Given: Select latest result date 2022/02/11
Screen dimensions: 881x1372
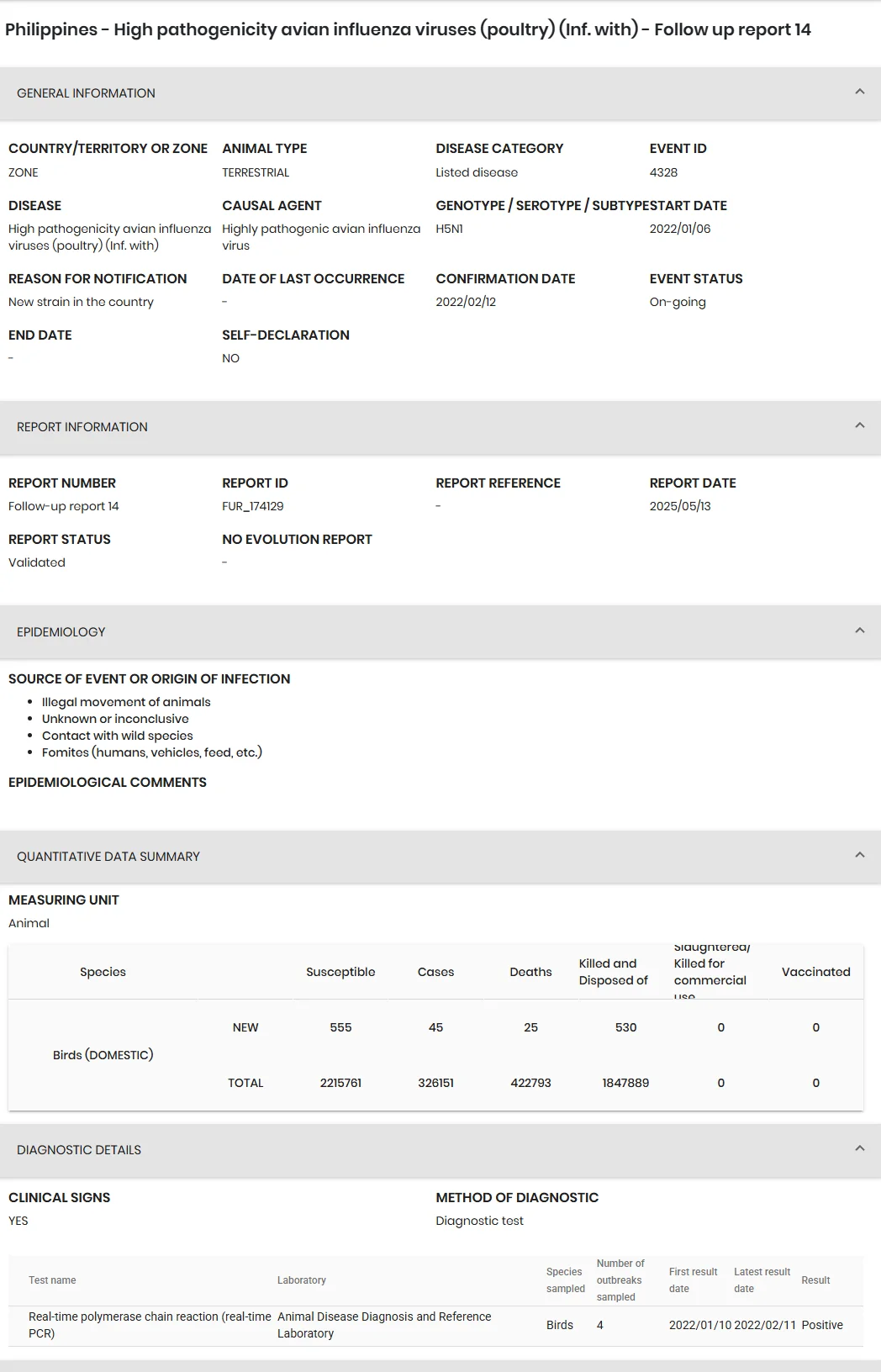Looking at the screenshot, I should click(765, 1325).
